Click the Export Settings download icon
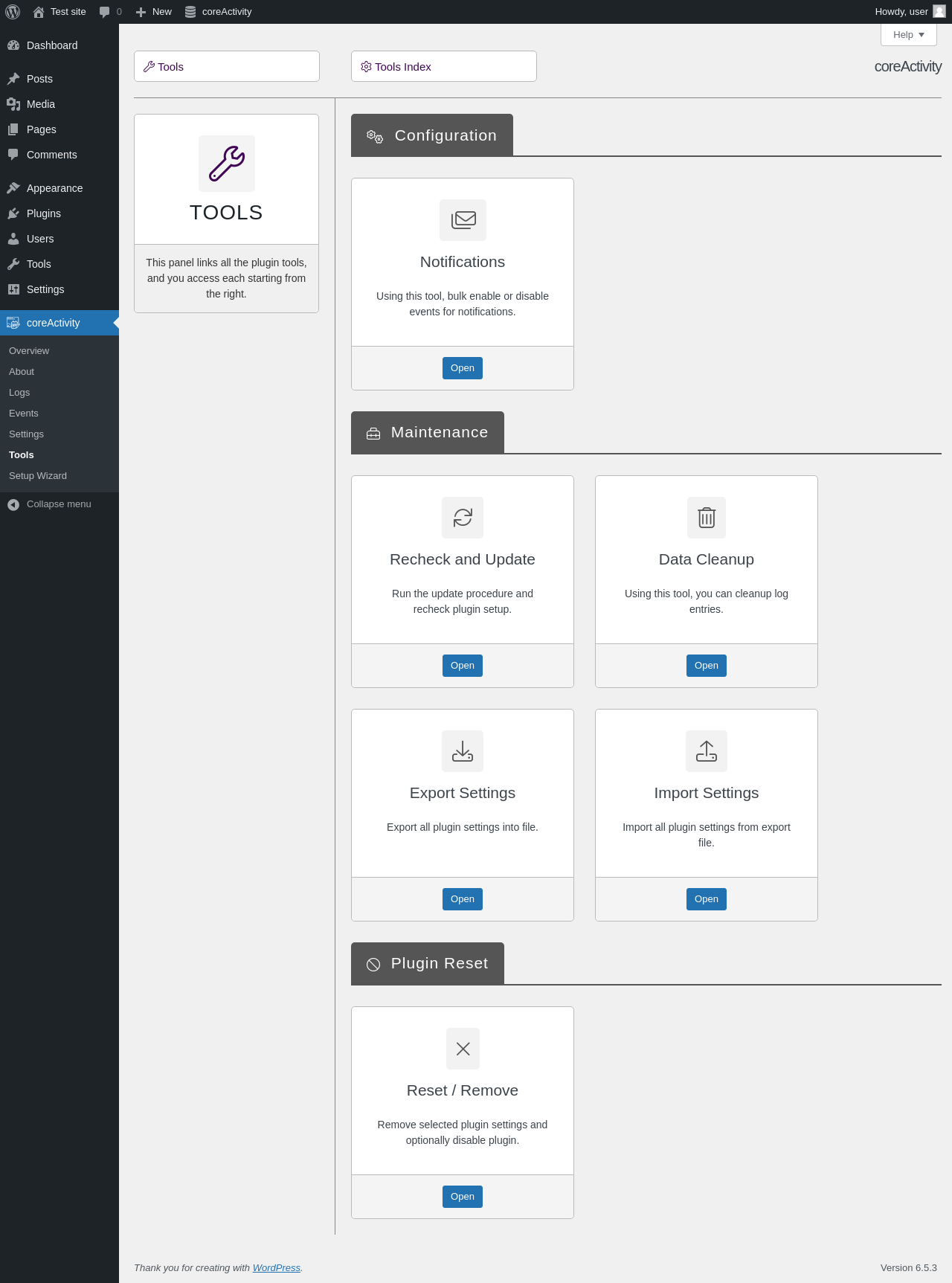The height and width of the screenshot is (1283, 952). 463,751
